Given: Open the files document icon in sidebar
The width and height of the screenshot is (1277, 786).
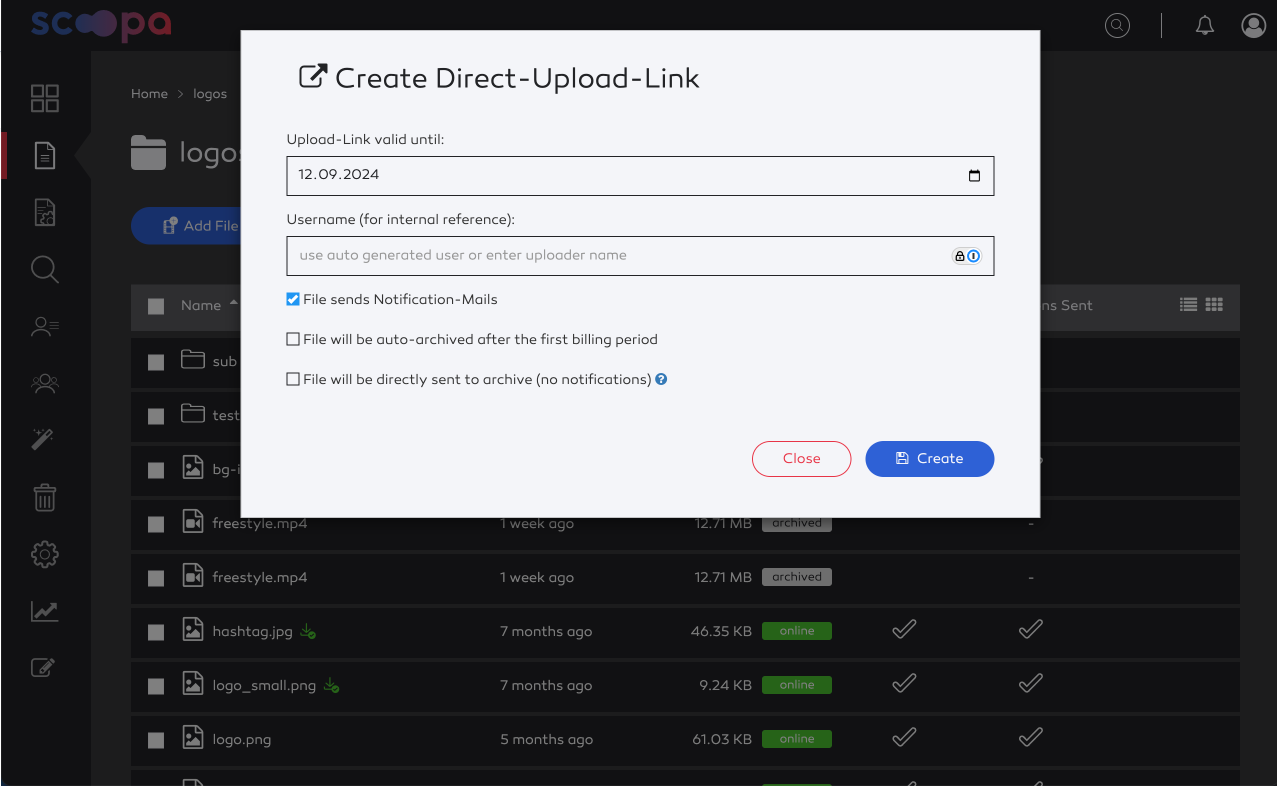Looking at the screenshot, I should 45,155.
